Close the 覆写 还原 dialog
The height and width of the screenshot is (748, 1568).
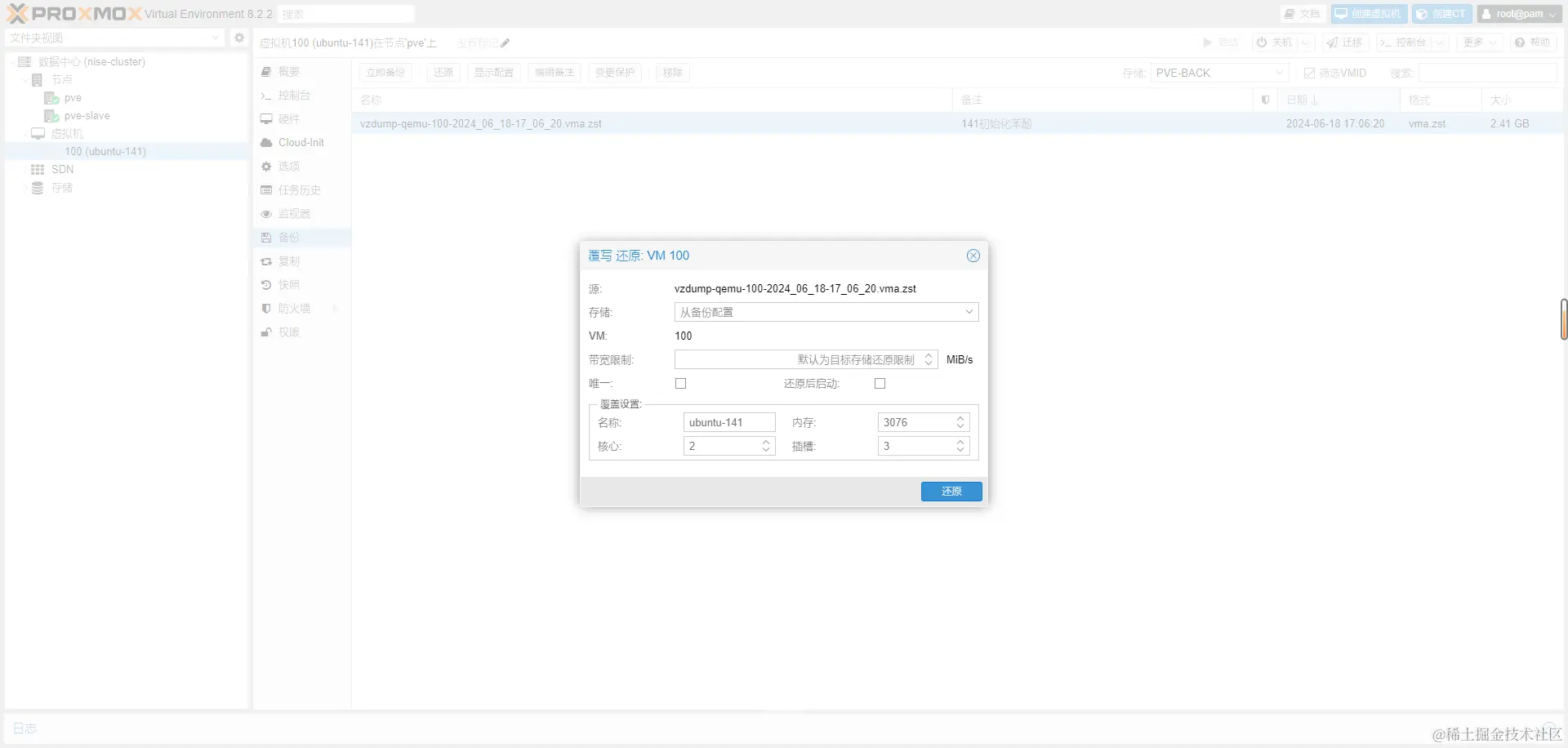[x=973, y=256]
